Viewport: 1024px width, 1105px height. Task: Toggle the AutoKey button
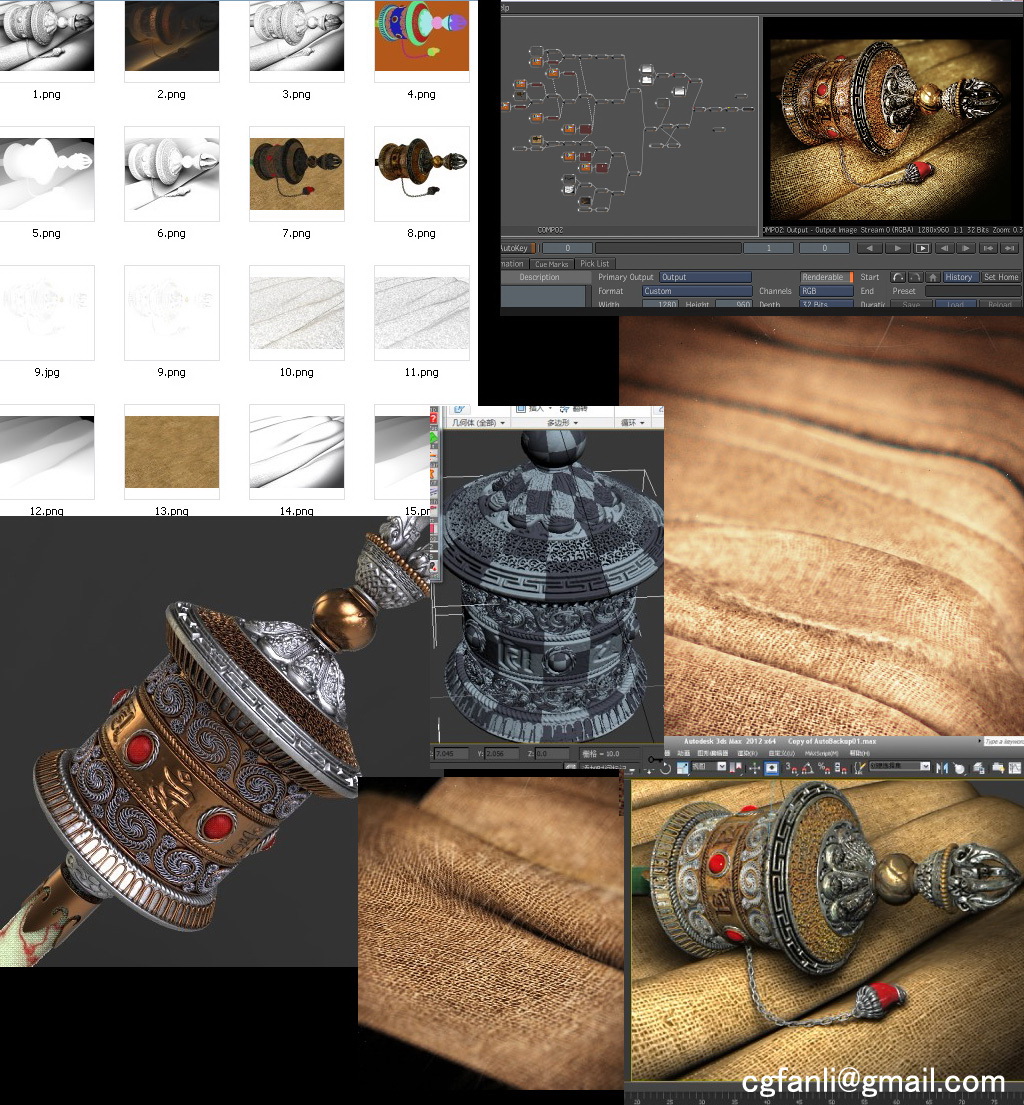515,248
